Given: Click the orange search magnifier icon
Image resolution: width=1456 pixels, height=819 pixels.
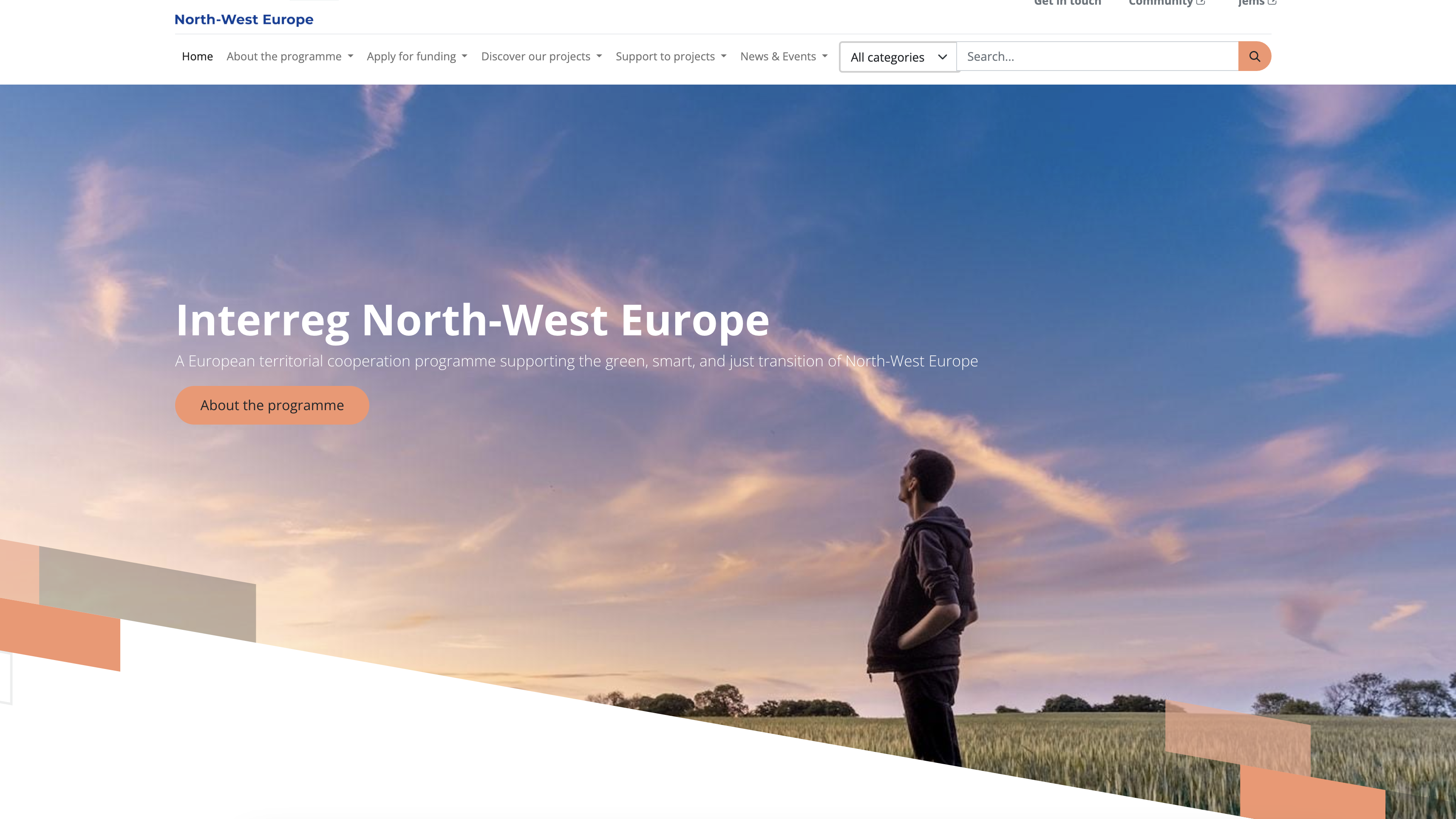Looking at the screenshot, I should coord(1254,57).
